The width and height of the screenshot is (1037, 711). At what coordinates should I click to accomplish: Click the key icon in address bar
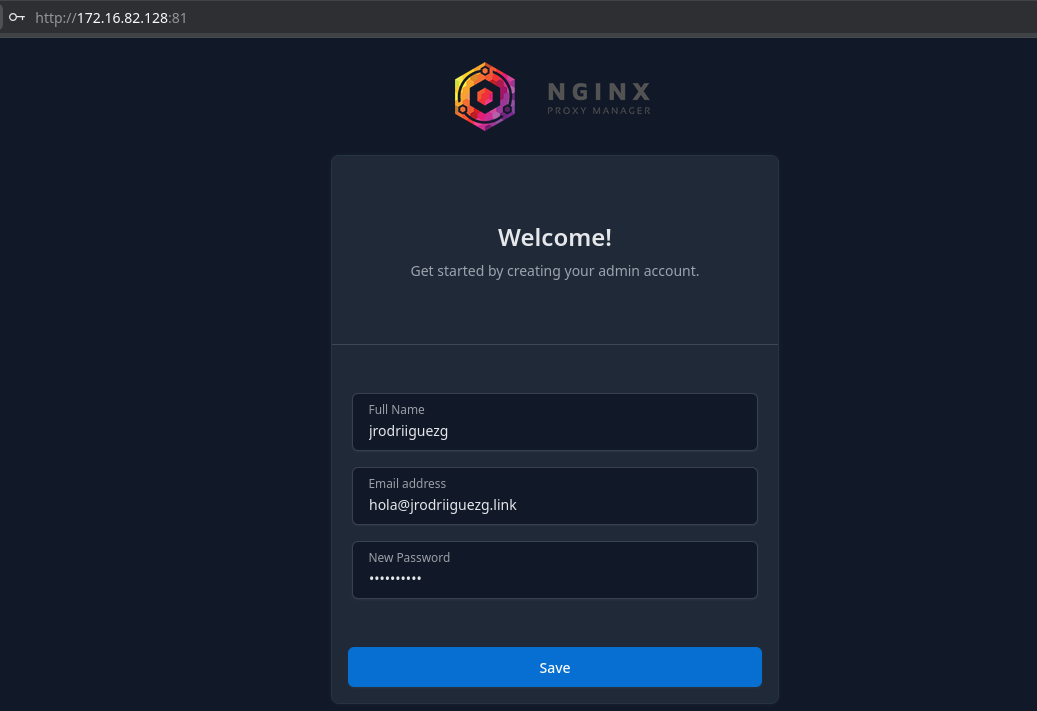tap(17, 17)
